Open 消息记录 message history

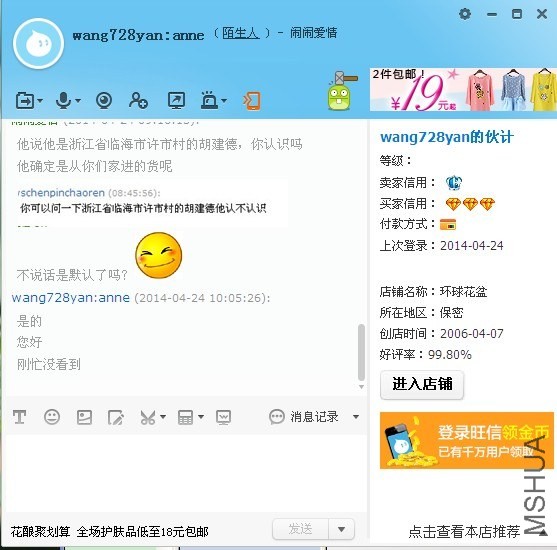tap(304, 417)
